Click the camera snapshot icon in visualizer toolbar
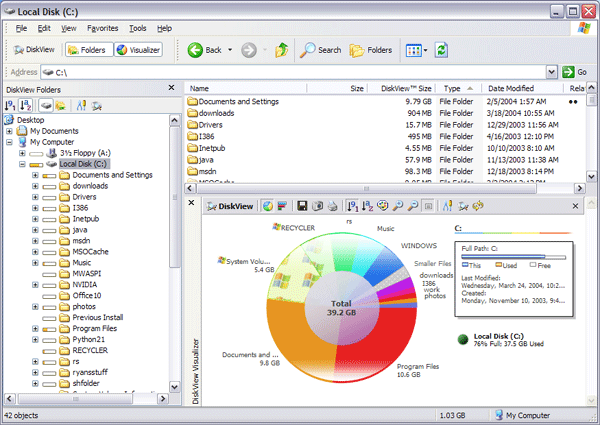This screenshot has height=425, width=600. click(317, 206)
